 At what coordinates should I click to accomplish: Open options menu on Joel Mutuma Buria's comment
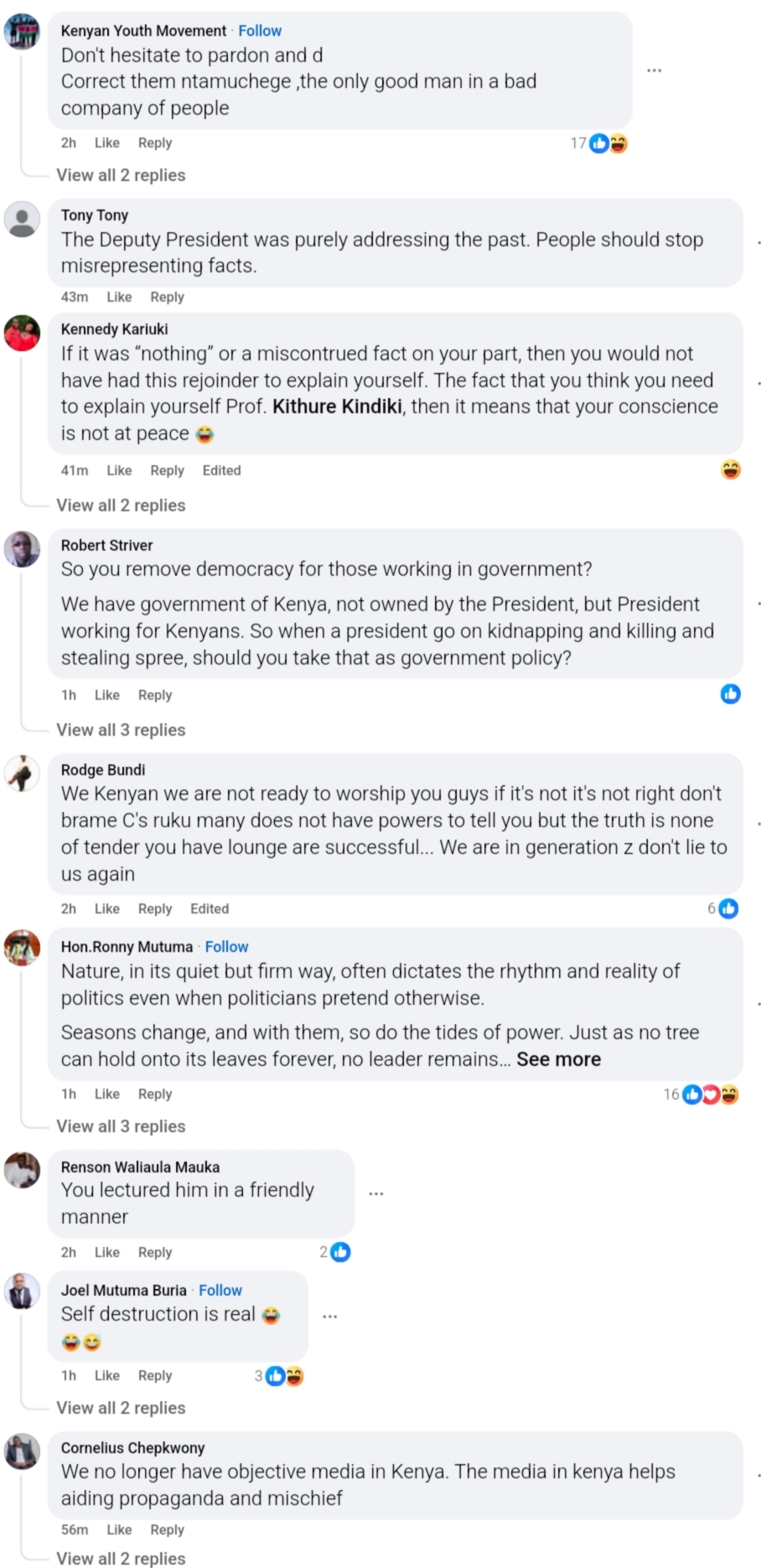click(330, 1317)
